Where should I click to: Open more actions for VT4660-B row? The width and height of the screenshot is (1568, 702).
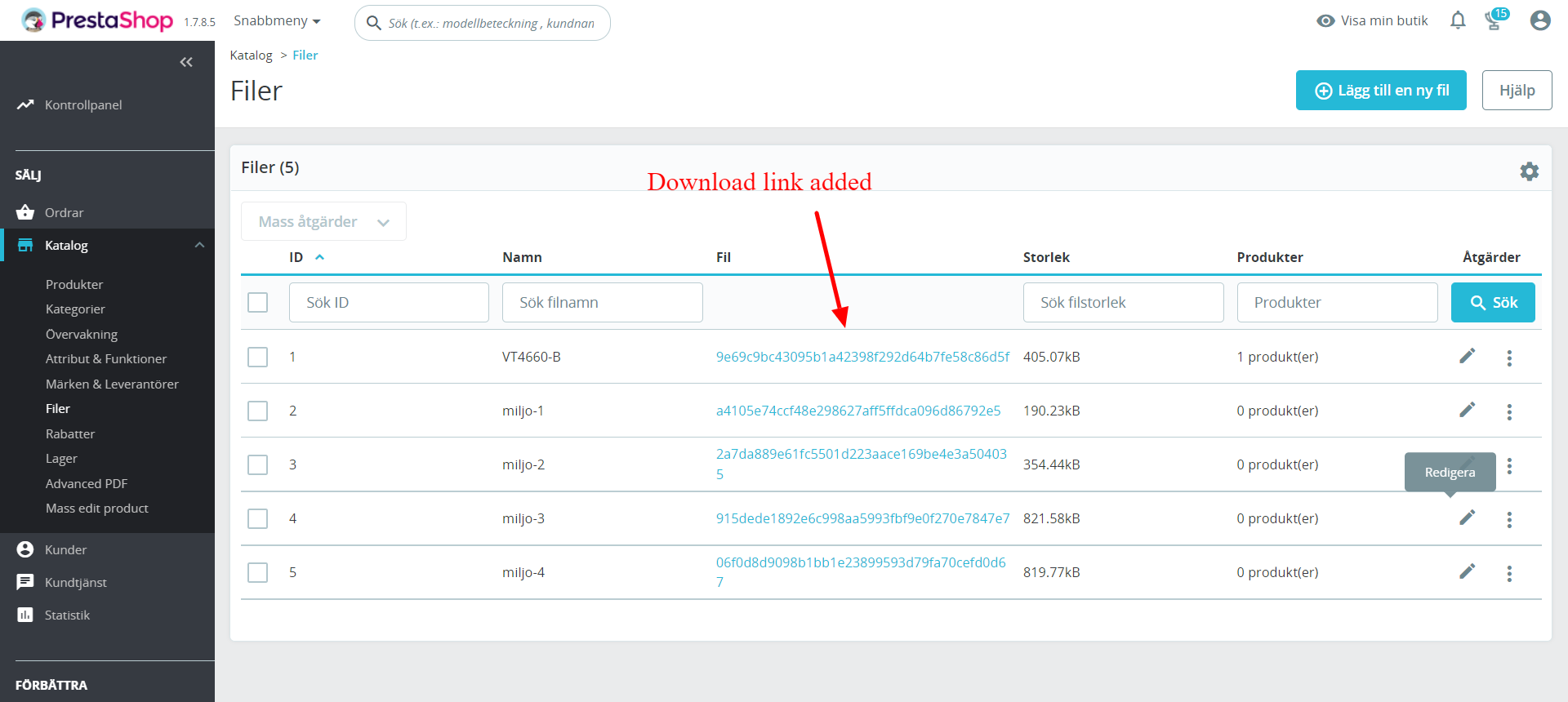point(1509,358)
